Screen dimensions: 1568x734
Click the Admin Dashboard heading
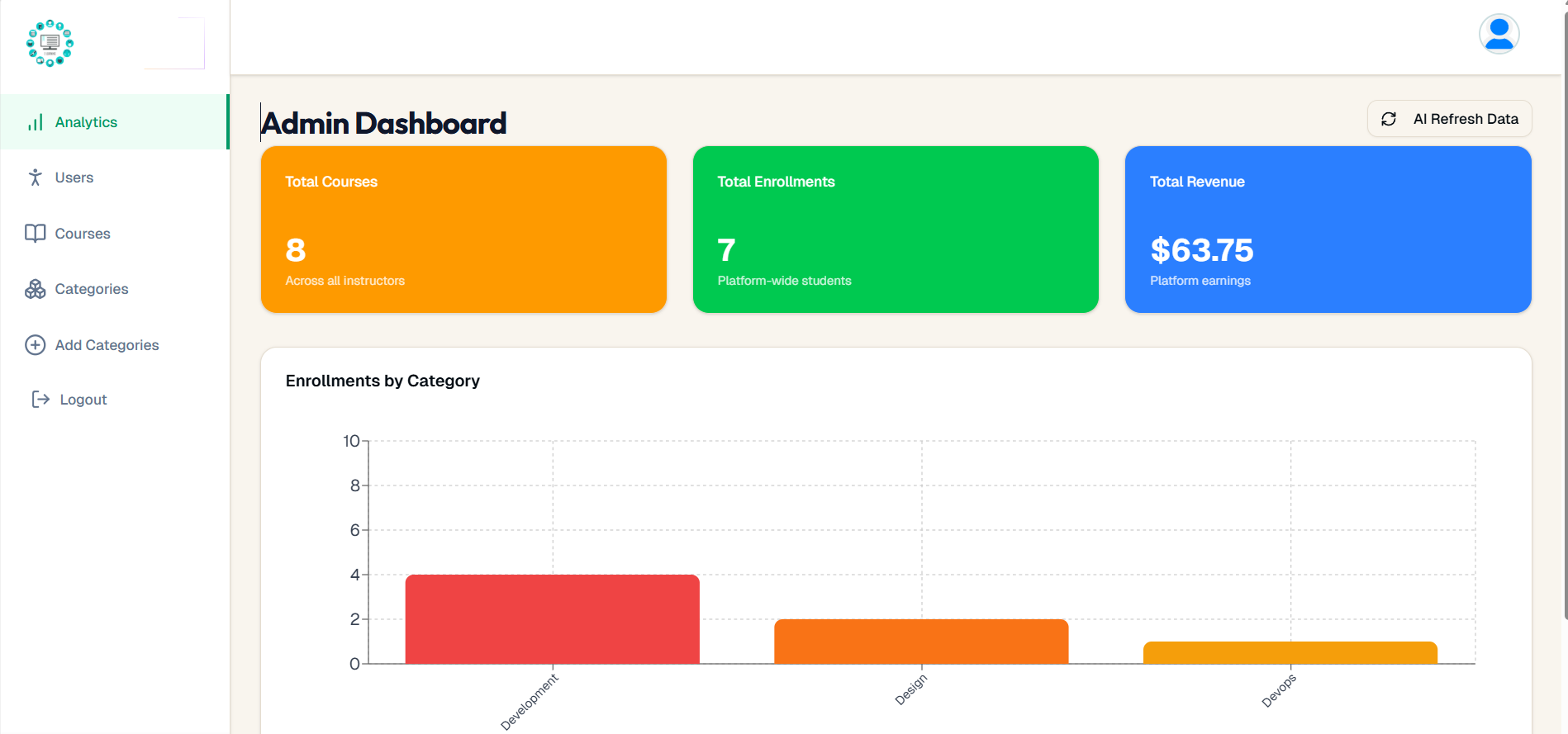[384, 123]
